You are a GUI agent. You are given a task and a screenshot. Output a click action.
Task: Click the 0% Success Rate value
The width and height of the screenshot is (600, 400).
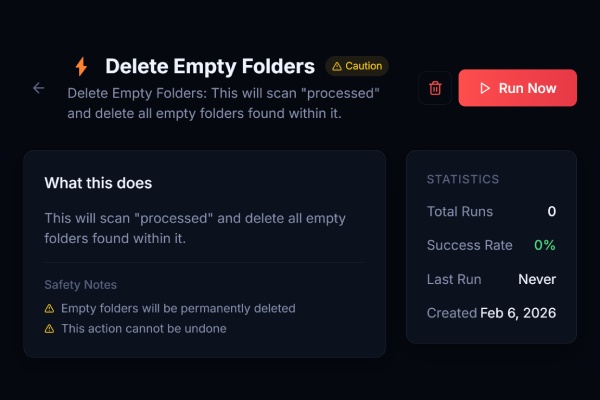pyautogui.click(x=544, y=245)
